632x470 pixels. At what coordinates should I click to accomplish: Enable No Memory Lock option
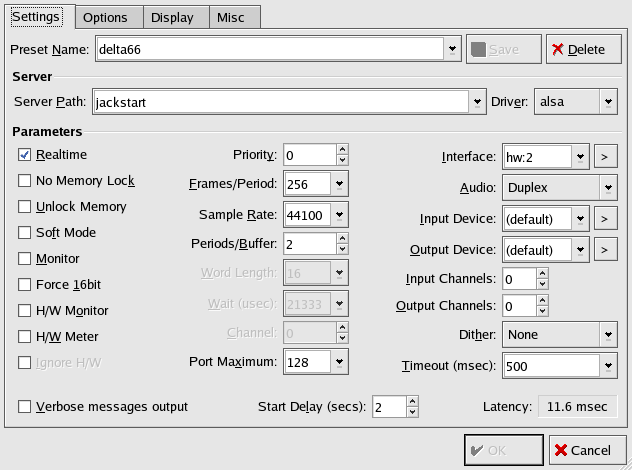[25, 181]
